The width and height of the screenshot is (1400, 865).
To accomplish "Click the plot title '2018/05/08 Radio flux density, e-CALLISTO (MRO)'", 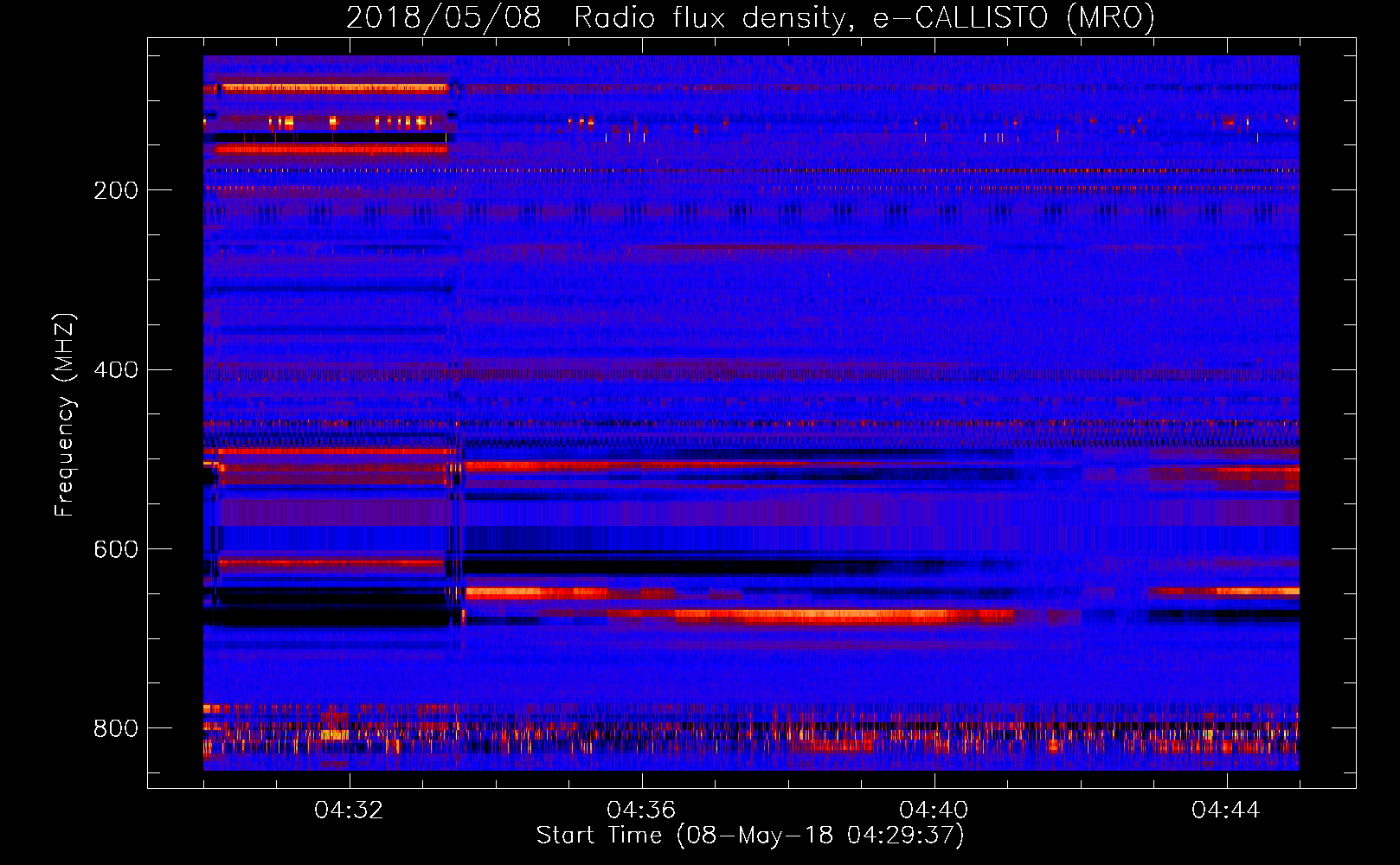I will (x=750, y=17).
